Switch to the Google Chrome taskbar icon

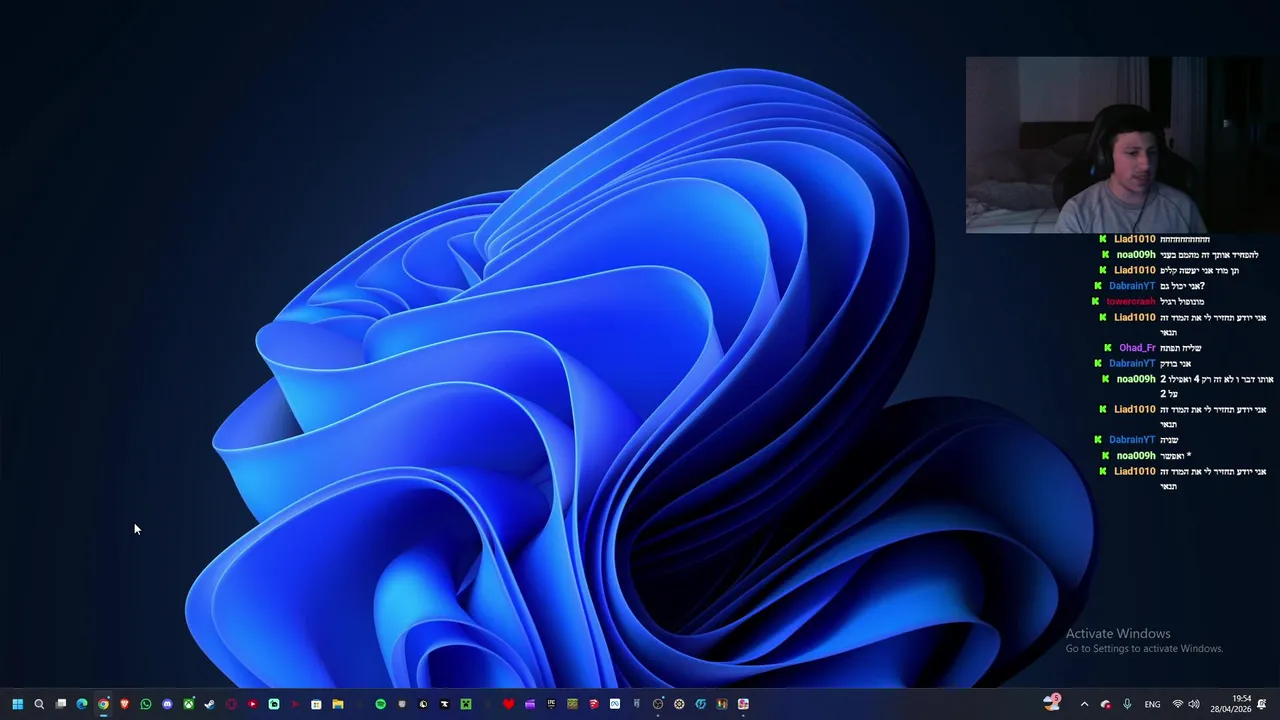[103, 704]
